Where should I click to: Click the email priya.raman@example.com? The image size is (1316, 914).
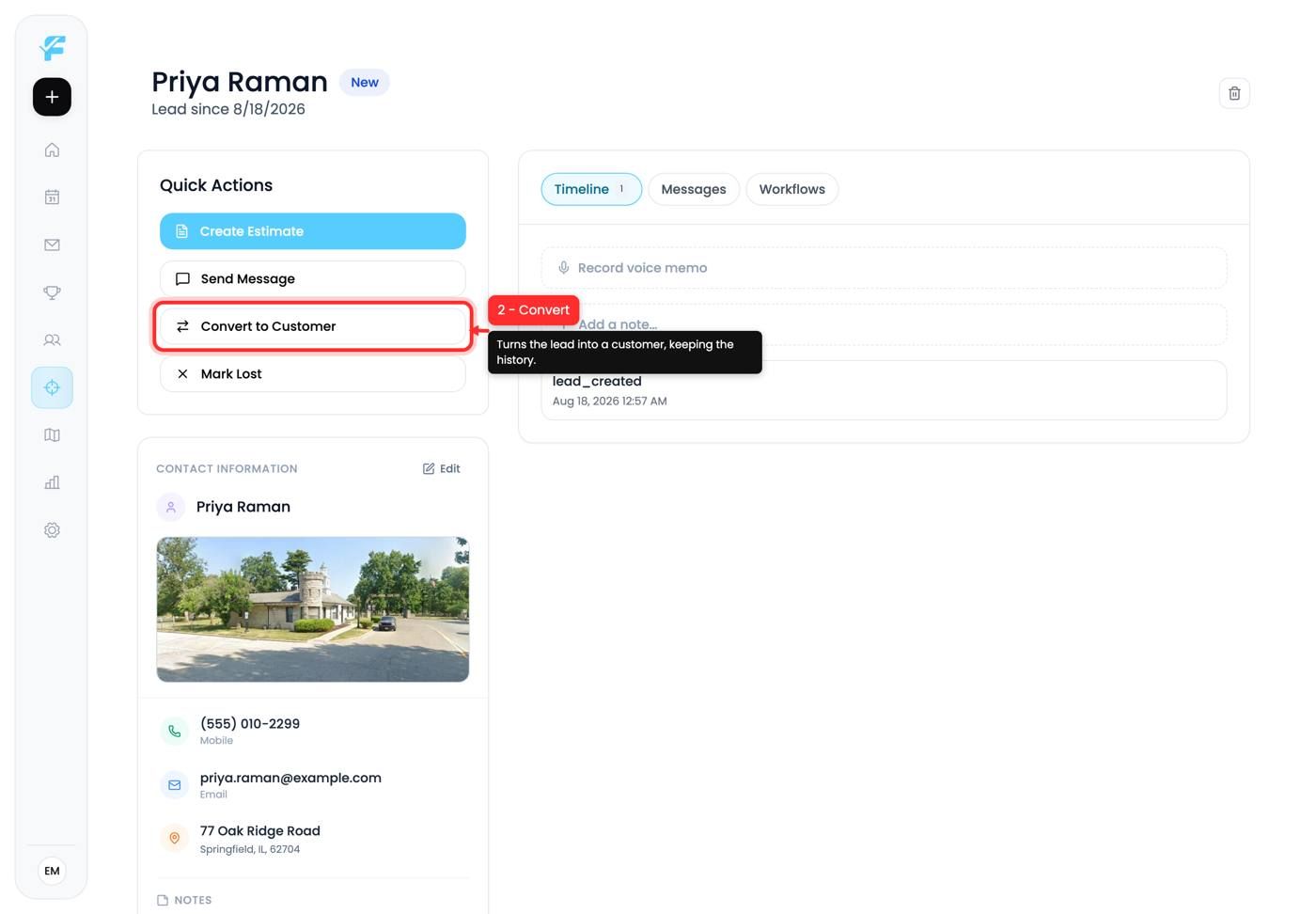click(x=290, y=778)
